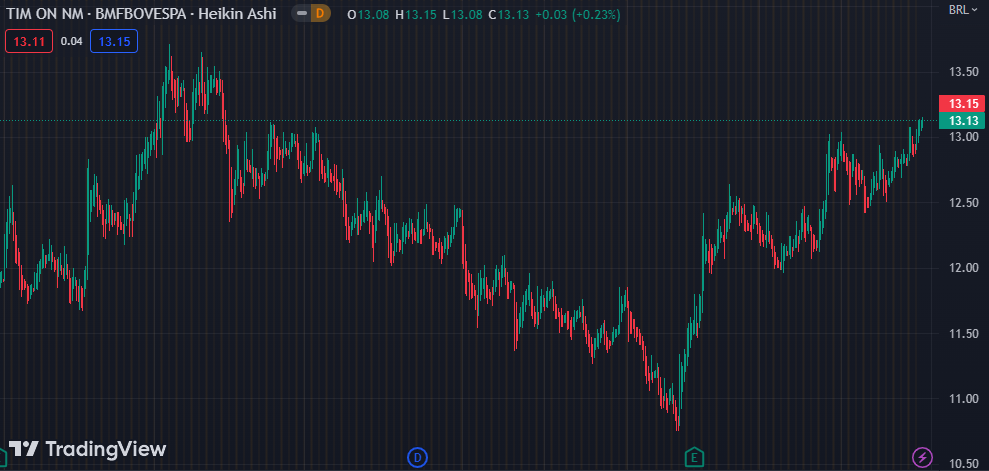Click the 12.50 price scale label

click(963, 202)
